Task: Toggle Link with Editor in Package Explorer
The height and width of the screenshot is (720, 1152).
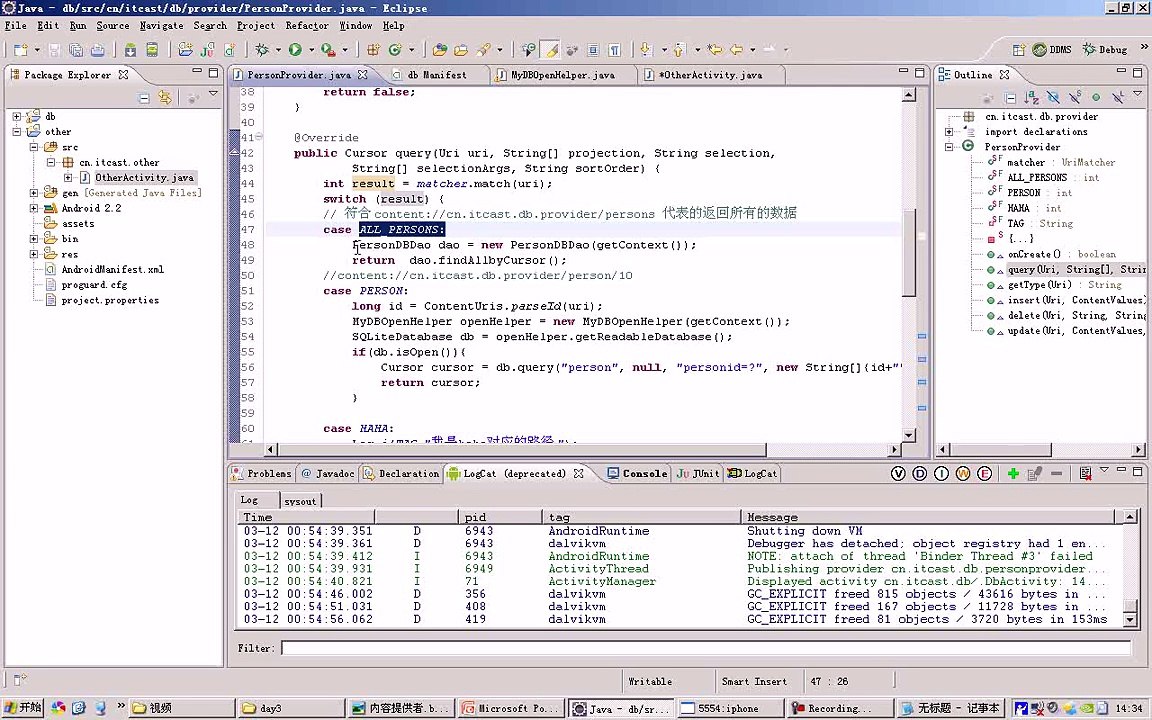Action: (166, 97)
